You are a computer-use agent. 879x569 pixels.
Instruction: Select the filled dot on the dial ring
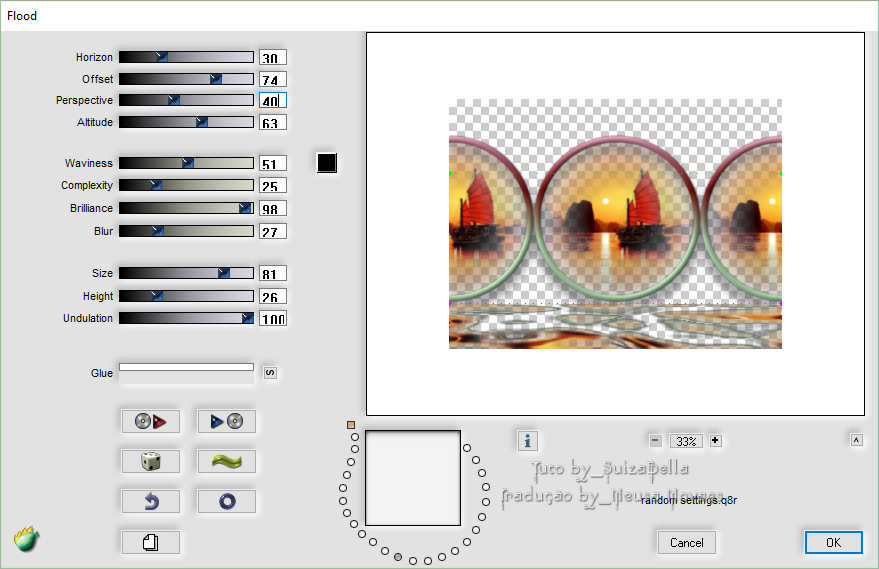[x=398, y=557]
